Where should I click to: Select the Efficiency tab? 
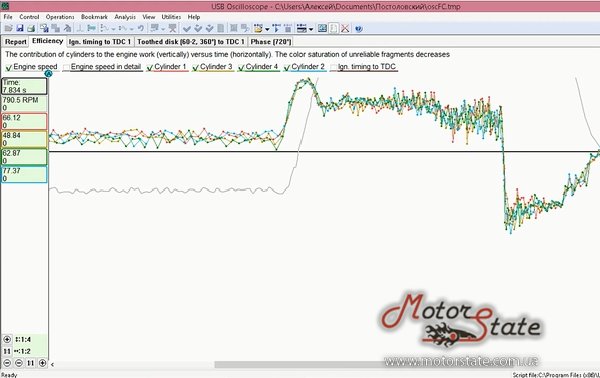click(47, 41)
